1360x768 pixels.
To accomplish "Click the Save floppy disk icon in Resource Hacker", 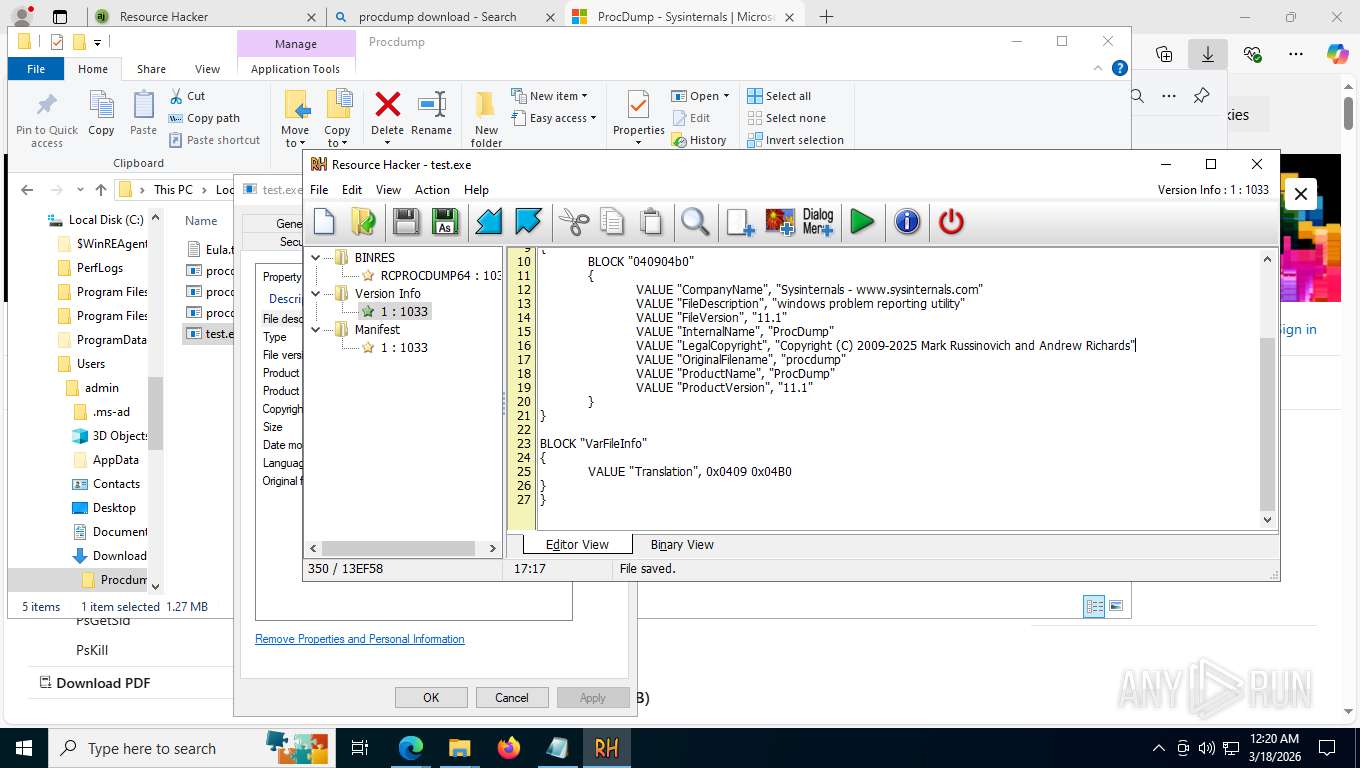I will 406,222.
